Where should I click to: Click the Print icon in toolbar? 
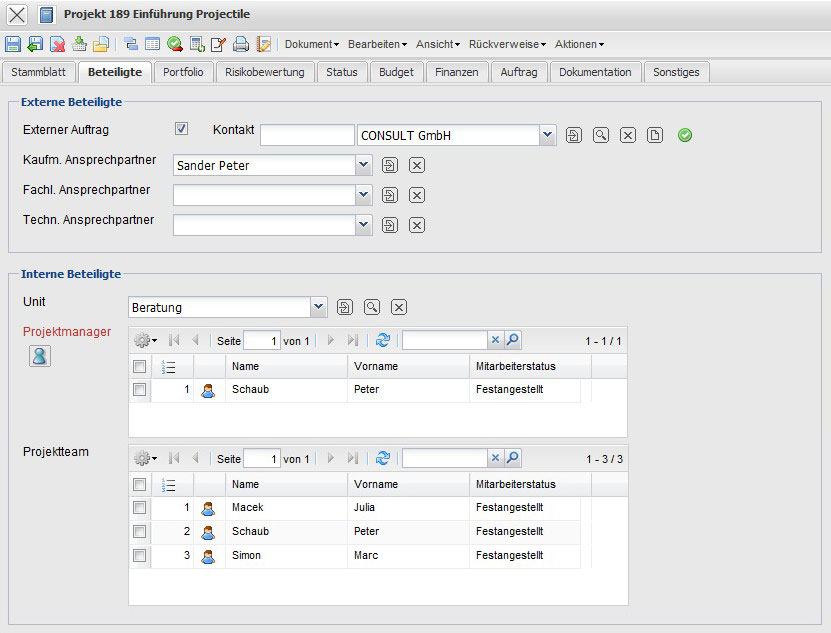240,44
